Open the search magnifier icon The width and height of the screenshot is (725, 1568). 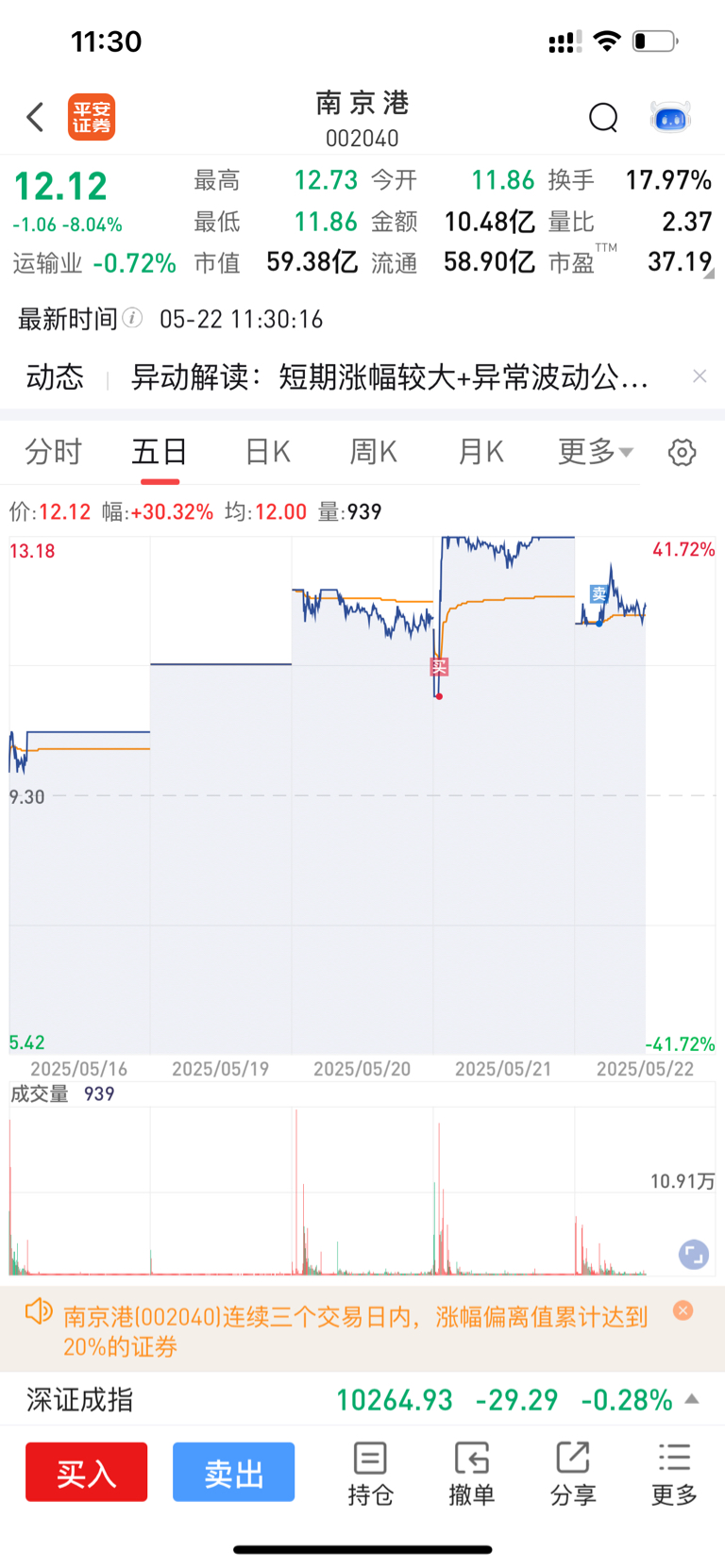[x=603, y=118]
